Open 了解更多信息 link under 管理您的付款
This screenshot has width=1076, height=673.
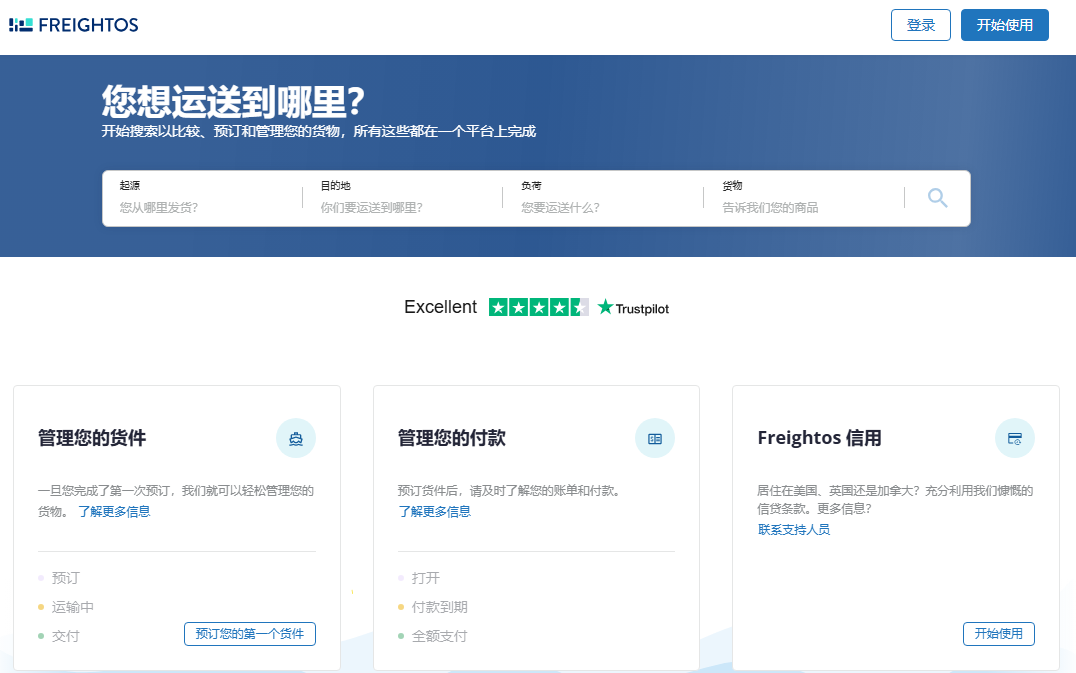click(434, 512)
